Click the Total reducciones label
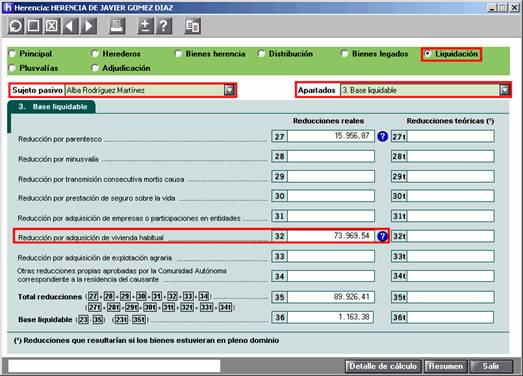Viewport: 523px width, 376px height. [x=50, y=297]
